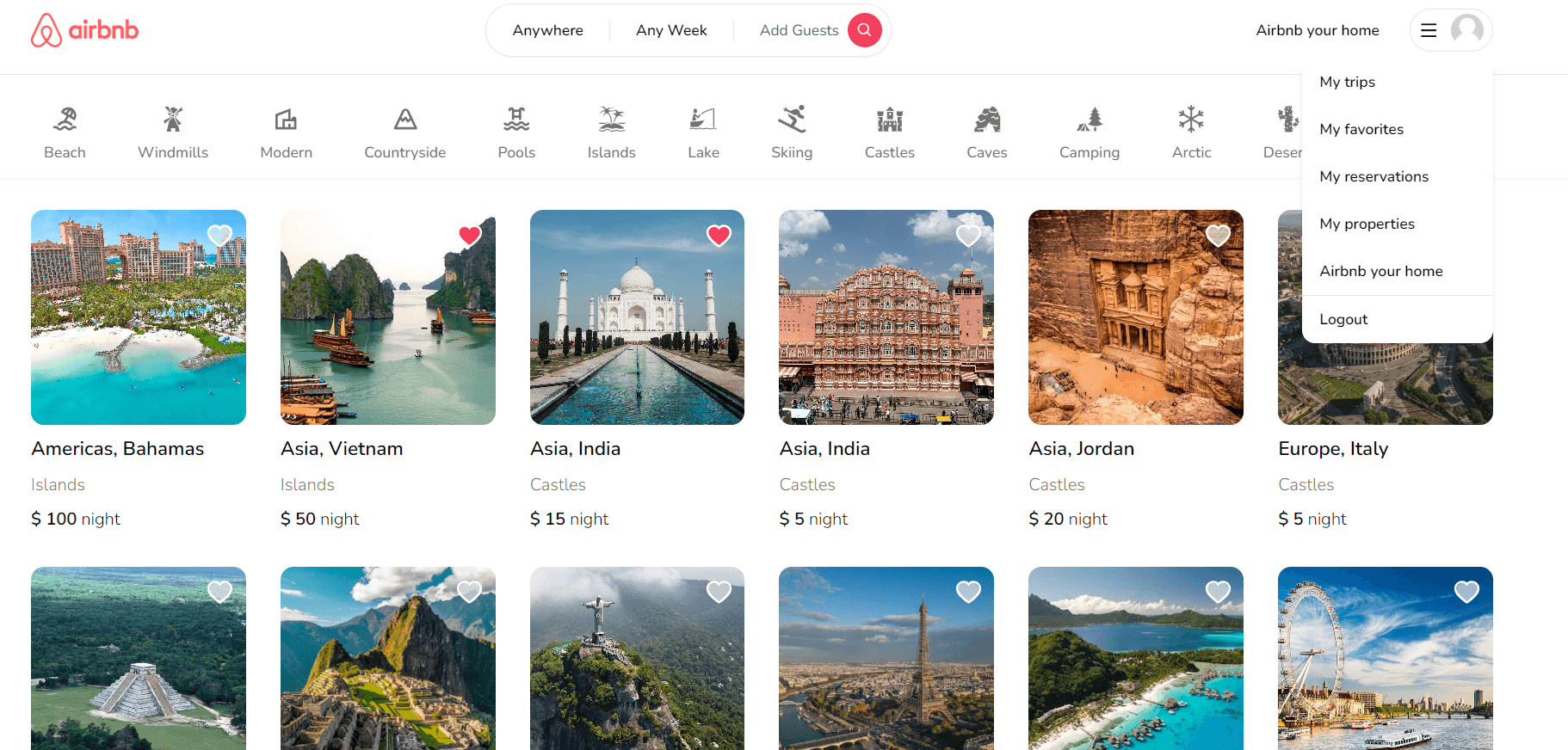Open the hamburger user menu
1568x750 pixels.
click(x=1429, y=30)
